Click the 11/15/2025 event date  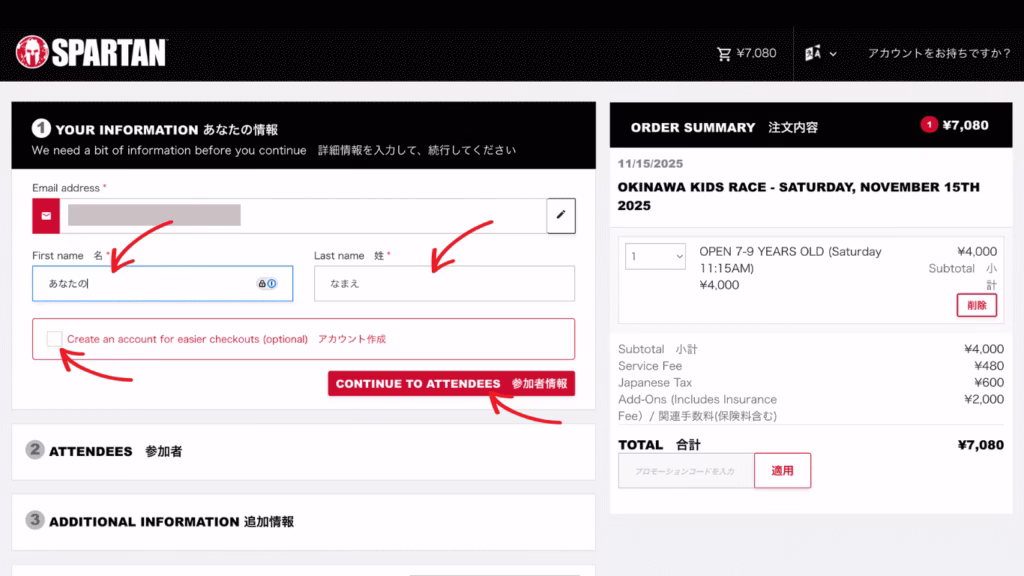point(650,163)
